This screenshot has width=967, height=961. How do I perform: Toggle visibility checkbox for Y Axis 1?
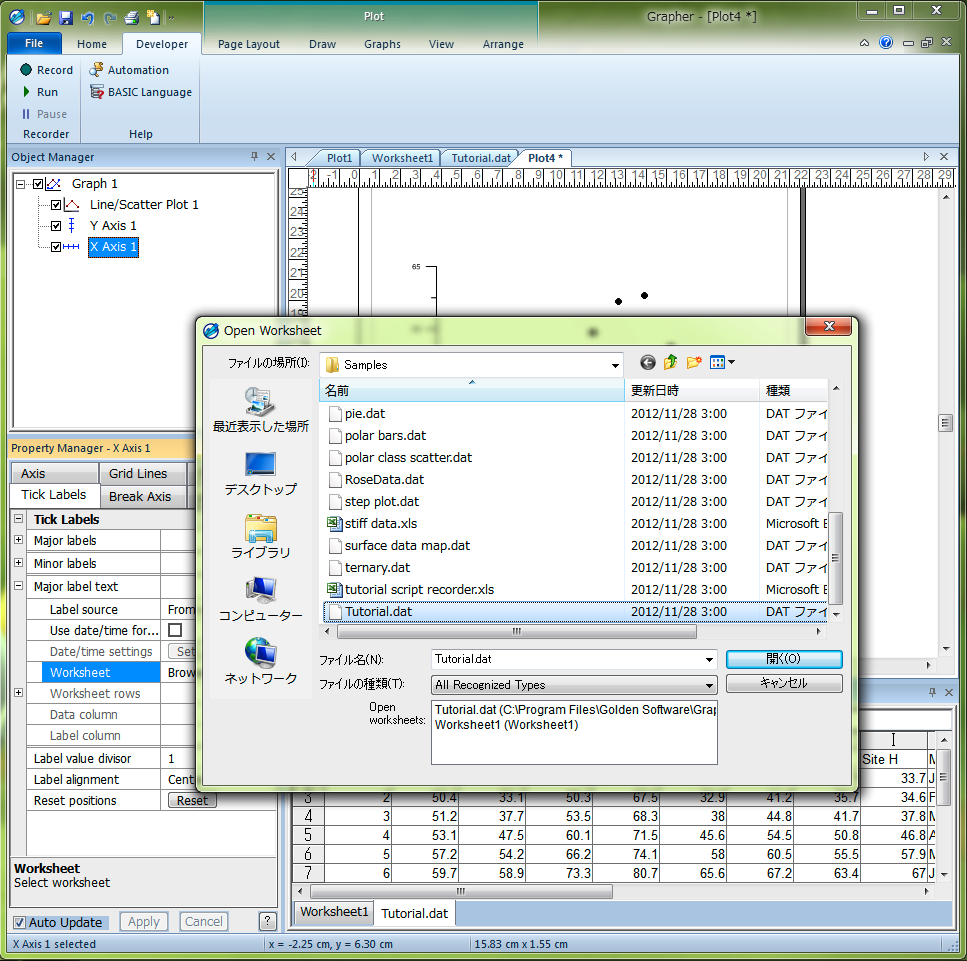56,226
